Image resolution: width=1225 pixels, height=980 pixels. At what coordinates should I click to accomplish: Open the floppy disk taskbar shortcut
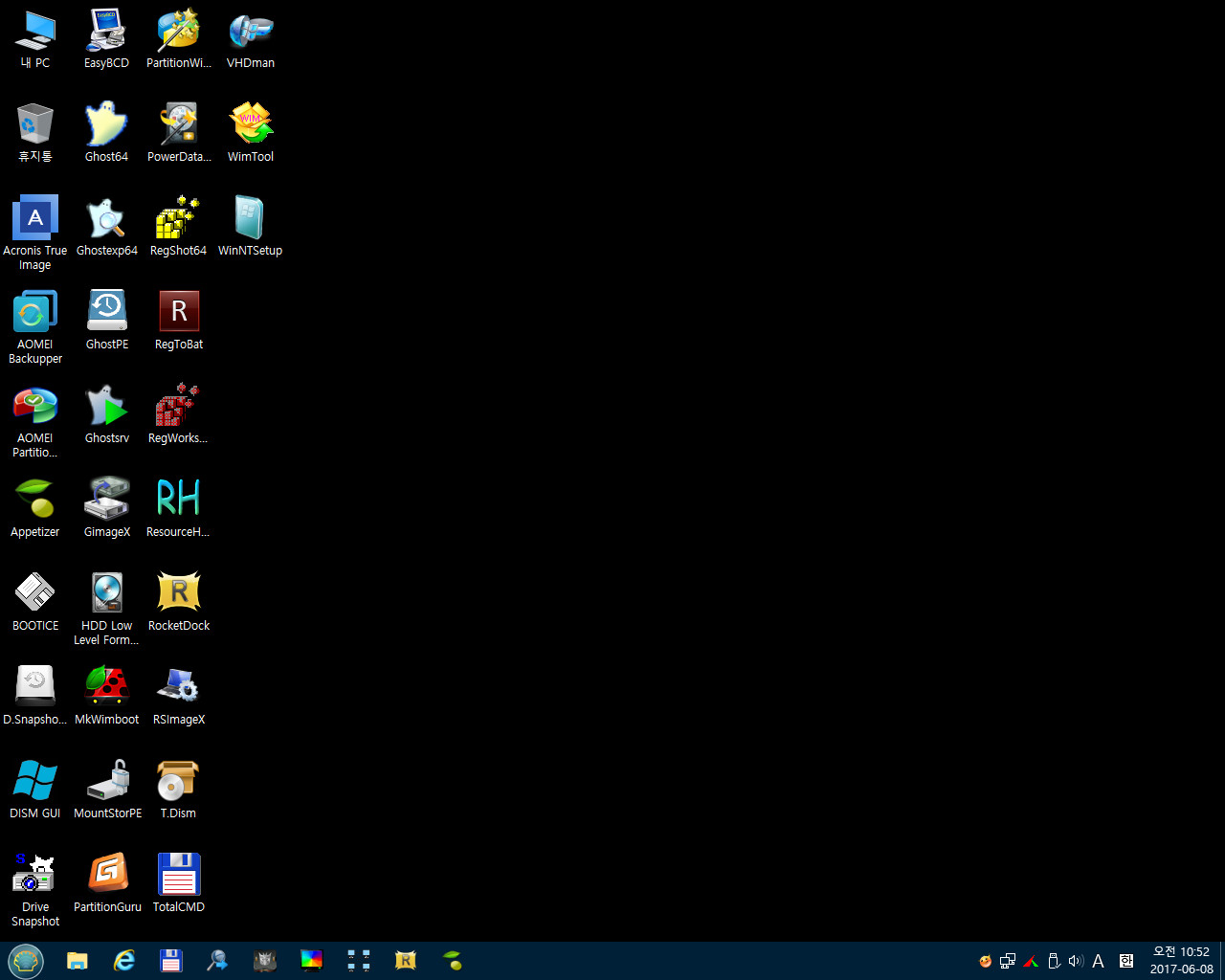170,961
